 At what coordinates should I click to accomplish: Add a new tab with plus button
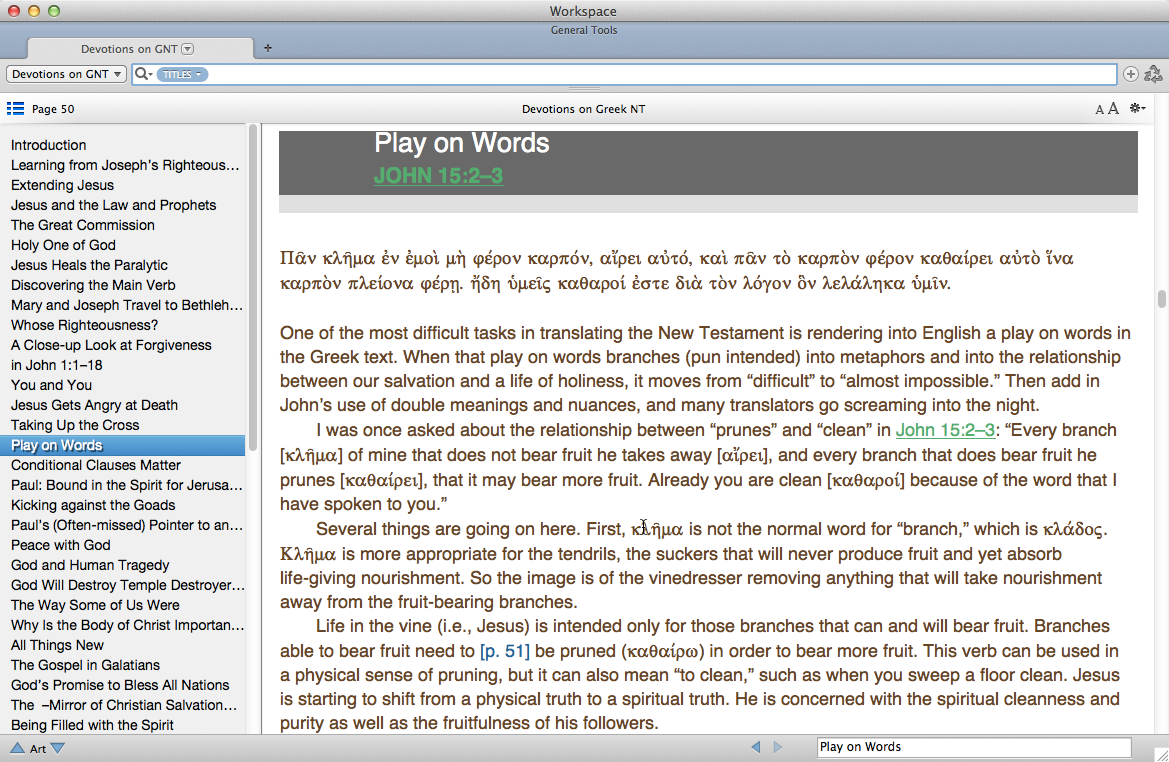[268, 48]
